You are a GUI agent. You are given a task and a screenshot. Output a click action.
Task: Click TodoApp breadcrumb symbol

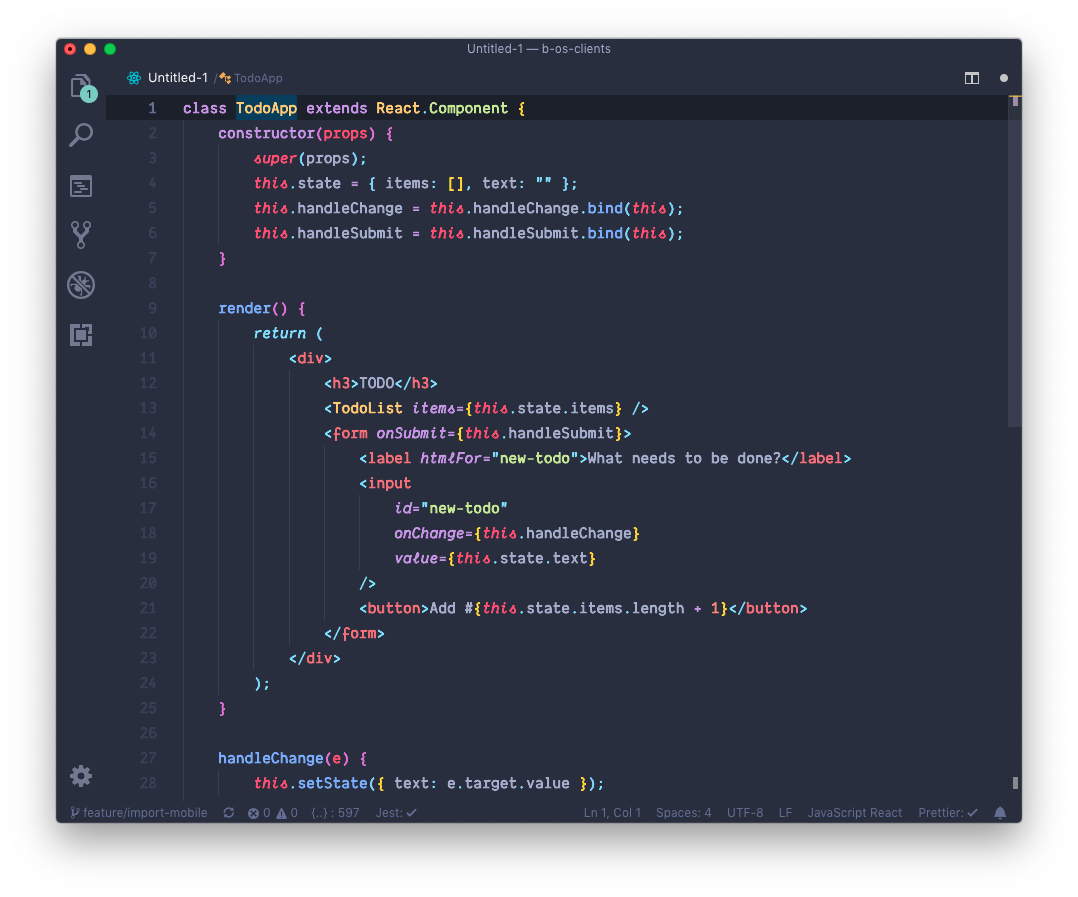[257, 78]
